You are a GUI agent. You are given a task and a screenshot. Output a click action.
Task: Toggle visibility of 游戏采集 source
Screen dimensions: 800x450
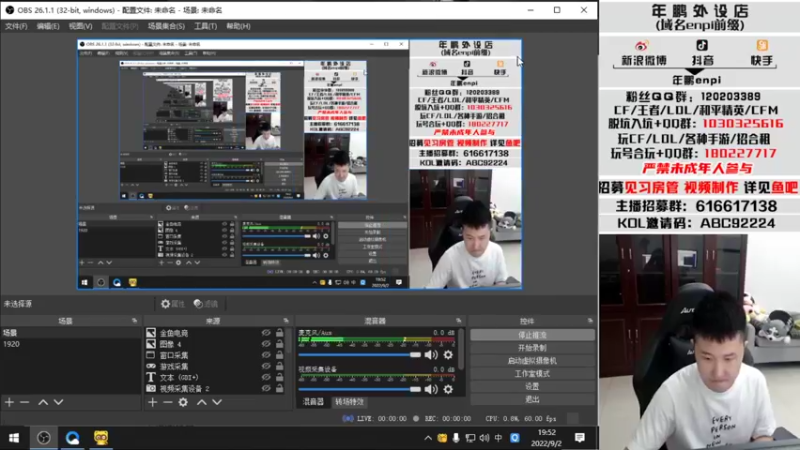(266, 366)
